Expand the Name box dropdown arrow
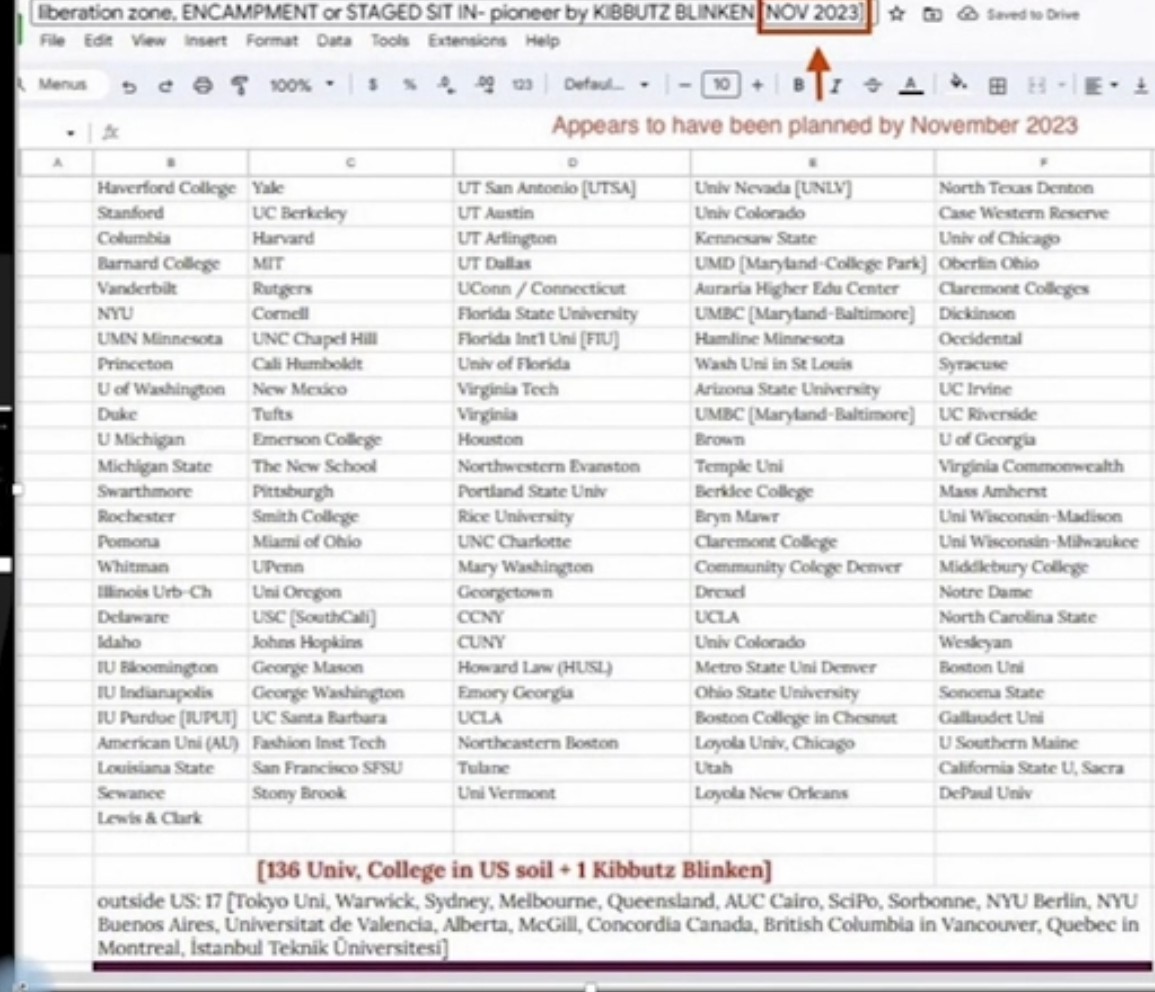 coord(71,133)
